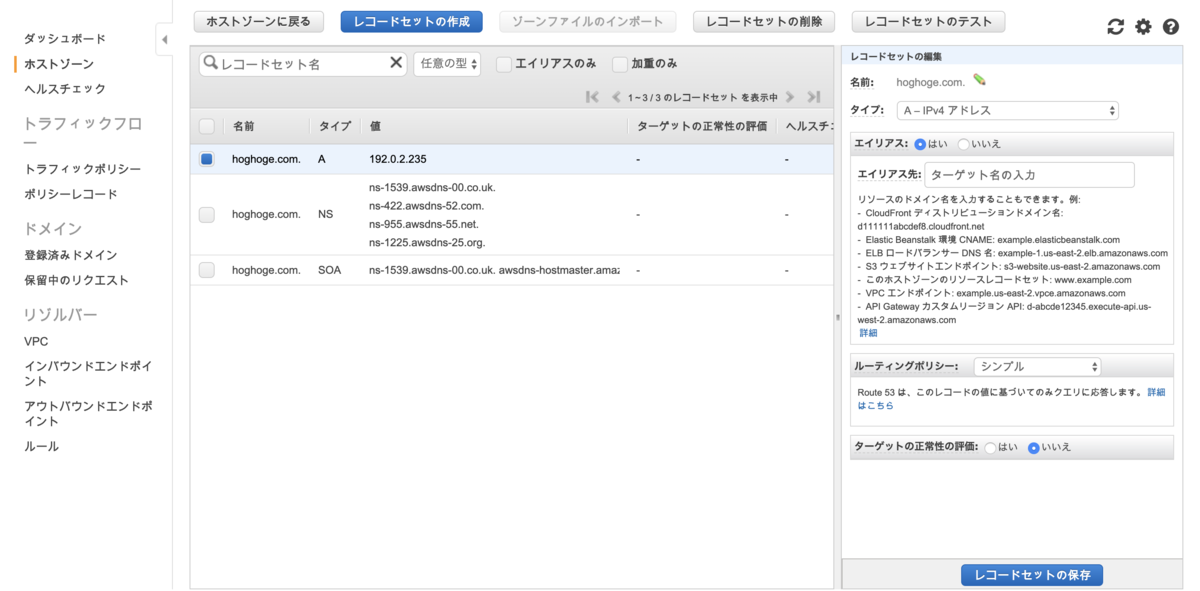The image size is (1200, 591).
Task: Toggle the エイリアスのみ checkbox
Action: point(504,64)
